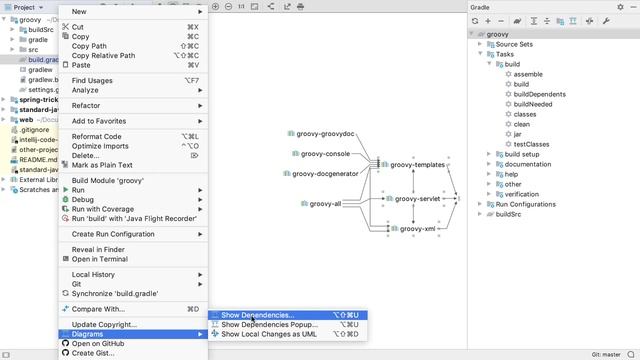Image resolution: width=640 pixels, height=360 pixels.
Task: Attach Gradle project with plus icon
Action: coord(488,21)
